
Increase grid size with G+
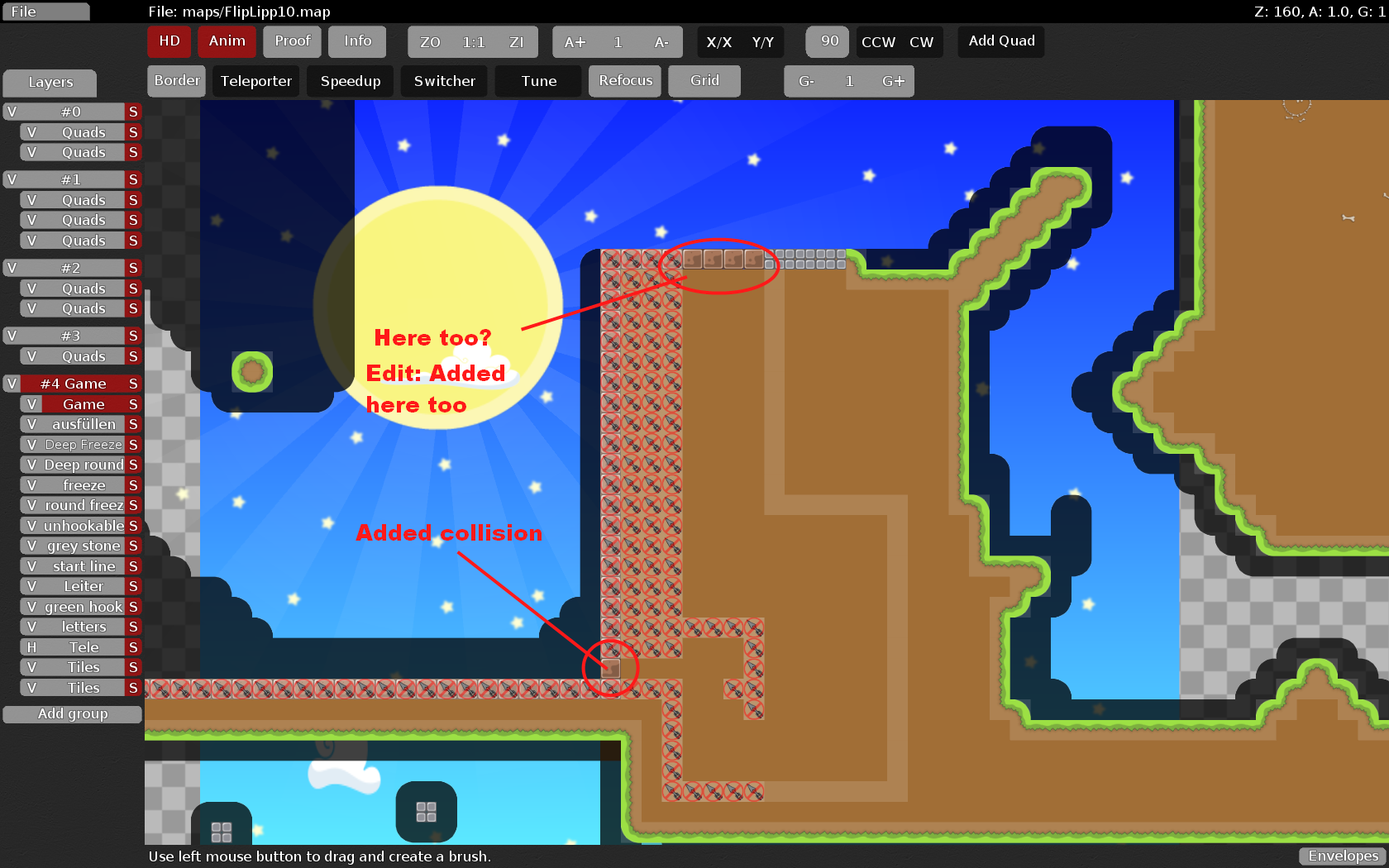(893, 81)
